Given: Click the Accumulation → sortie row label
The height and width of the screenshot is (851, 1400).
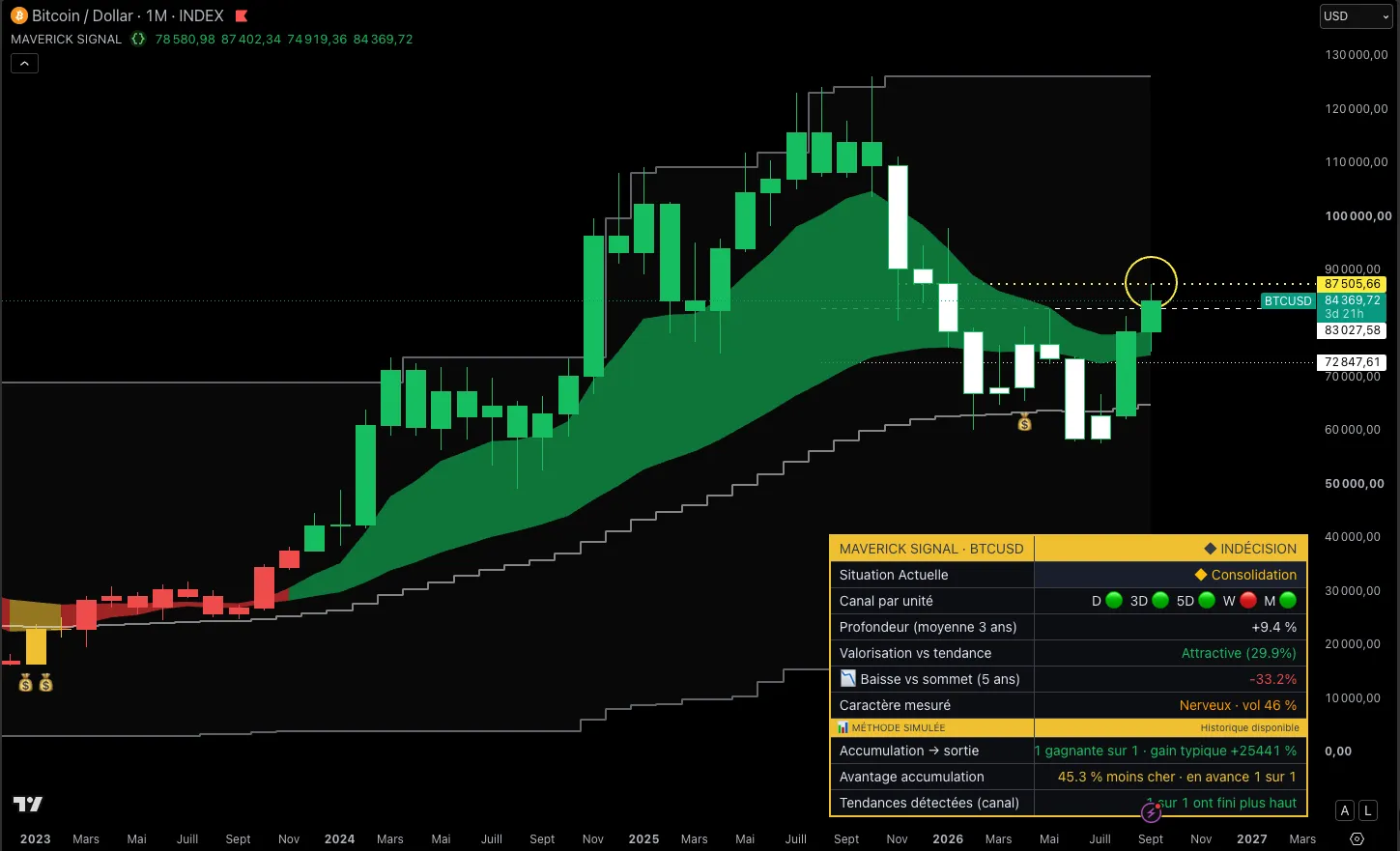Looking at the screenshot, I should coord(909,751).
